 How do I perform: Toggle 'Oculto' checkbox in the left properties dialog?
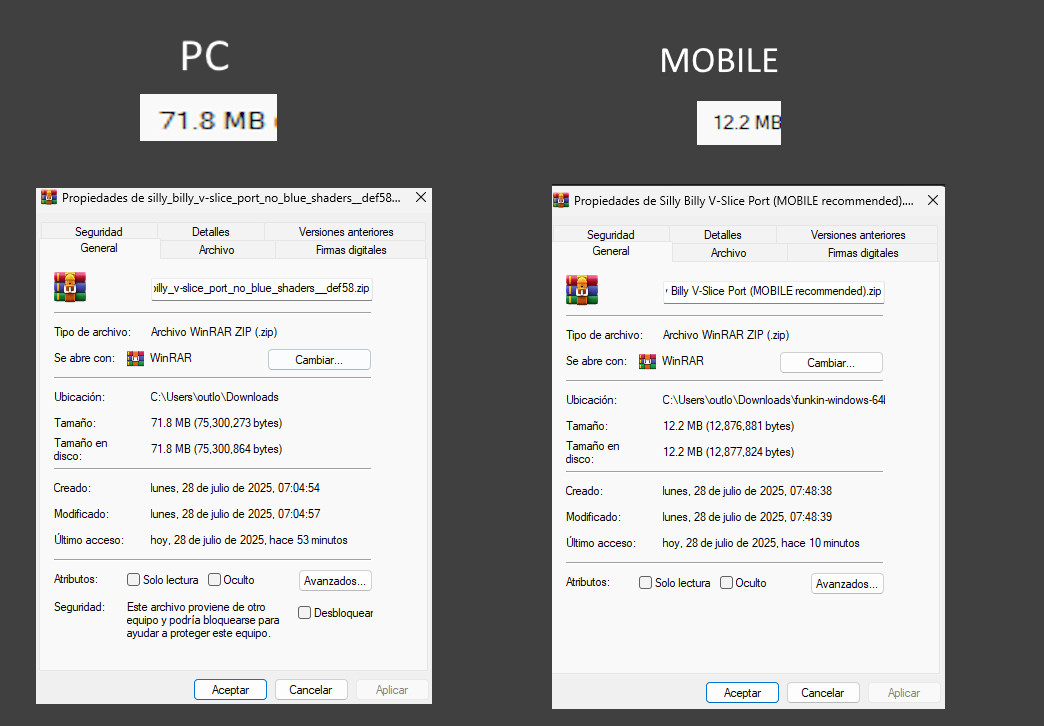pyautogui.click(x=214, y=580)
